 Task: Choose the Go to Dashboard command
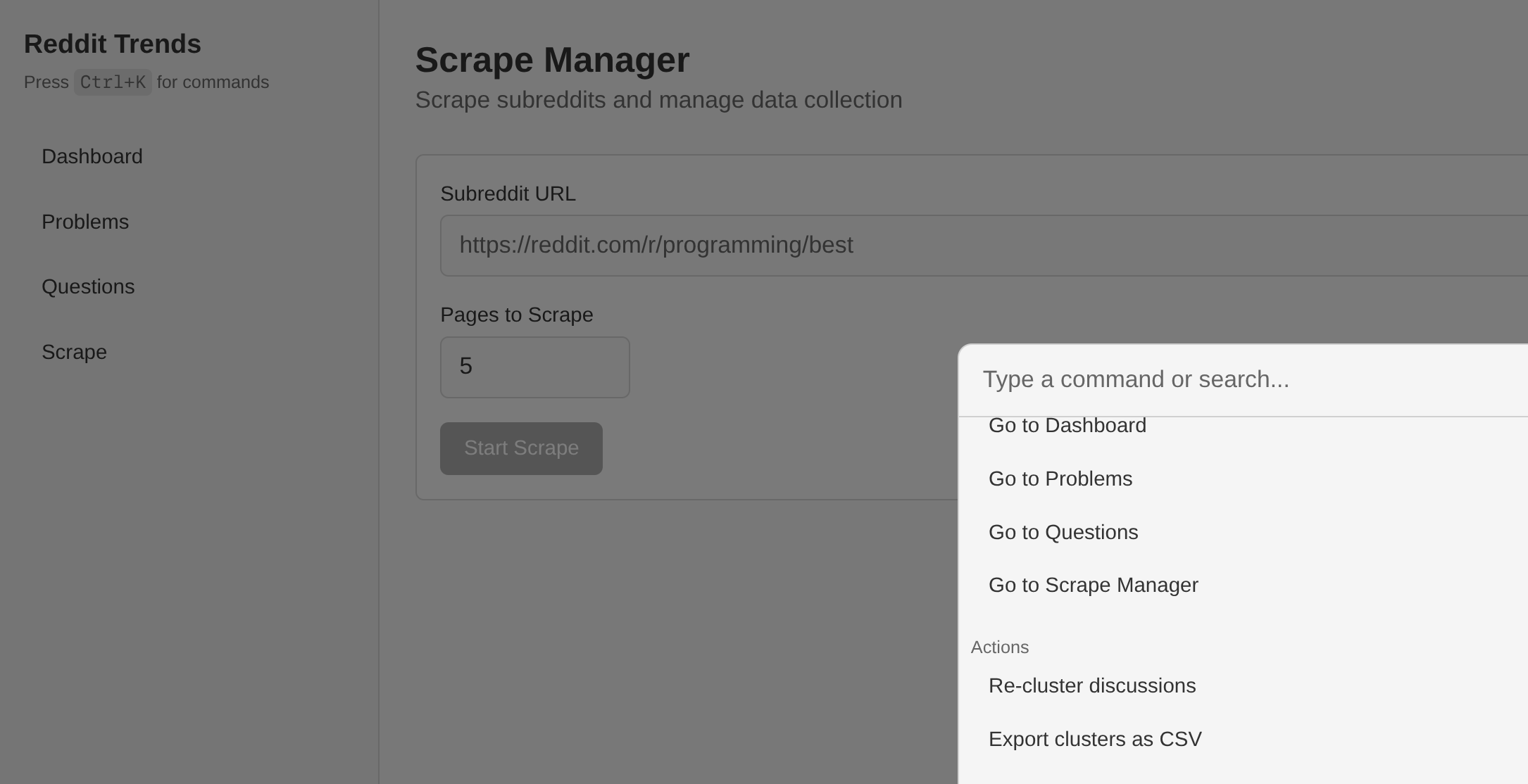[1067, 426]
